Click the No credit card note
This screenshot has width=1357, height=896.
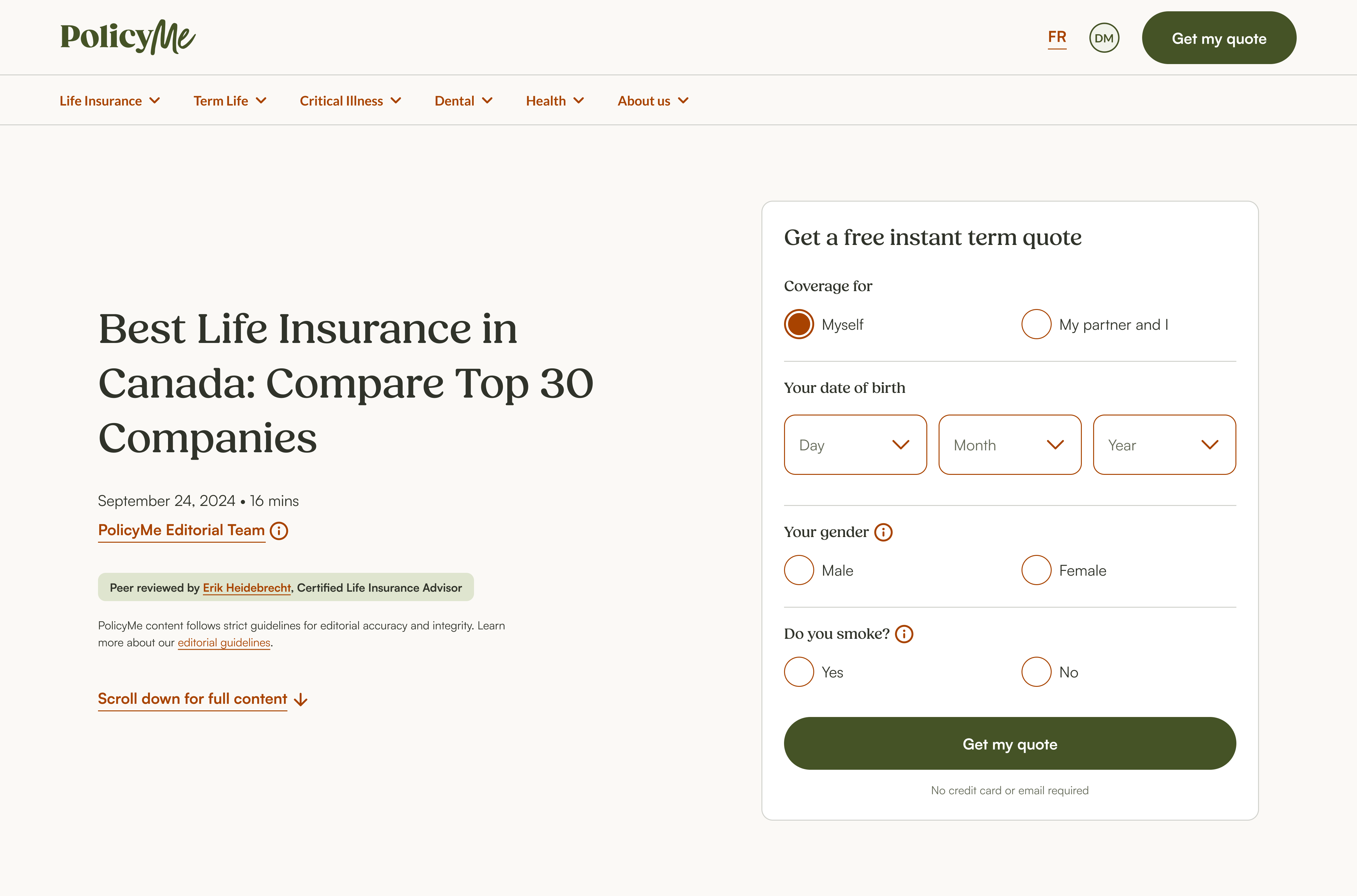pyautogui.click(x=1010, y=790)
